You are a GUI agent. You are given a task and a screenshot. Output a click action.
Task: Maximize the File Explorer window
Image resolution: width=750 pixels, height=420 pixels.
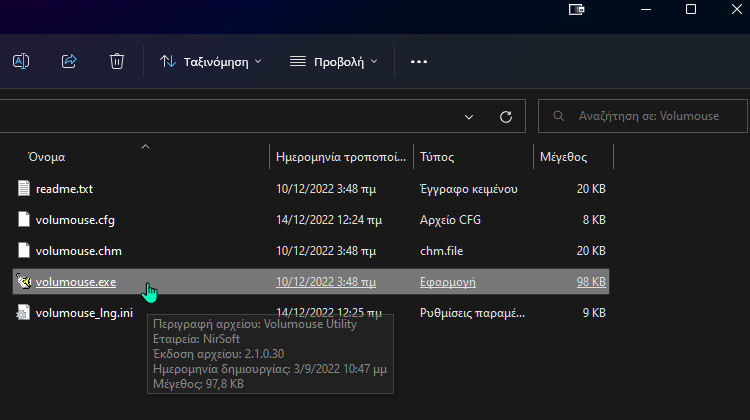pos(691,9)
